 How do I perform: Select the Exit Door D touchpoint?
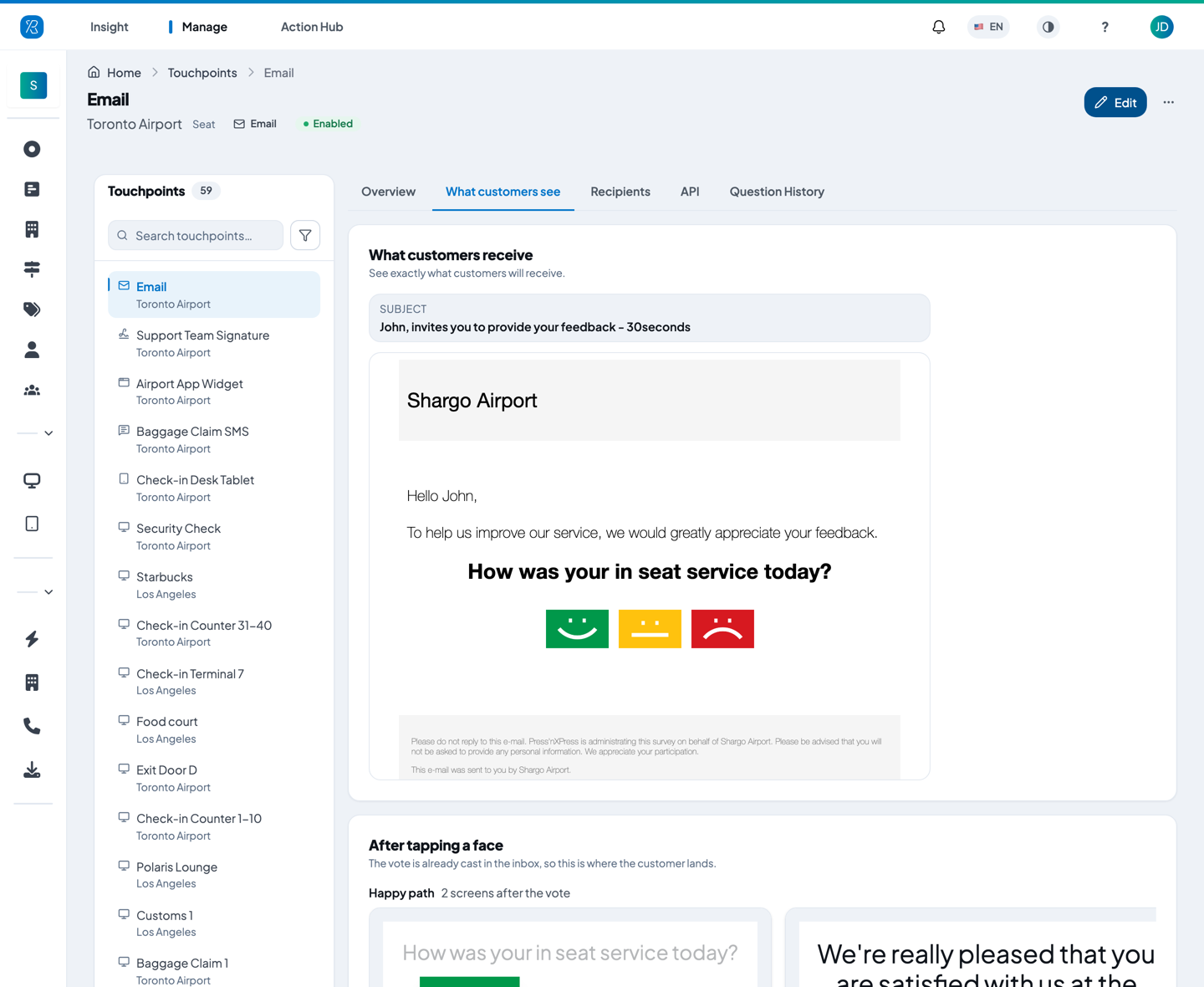[214, 778]
